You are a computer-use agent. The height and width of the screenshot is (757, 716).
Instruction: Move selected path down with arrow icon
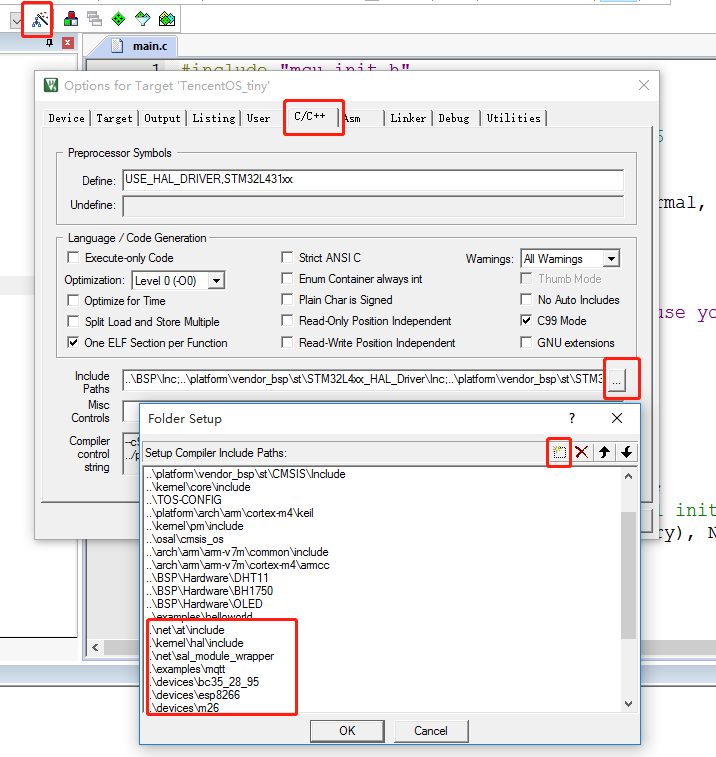point(627,452)
